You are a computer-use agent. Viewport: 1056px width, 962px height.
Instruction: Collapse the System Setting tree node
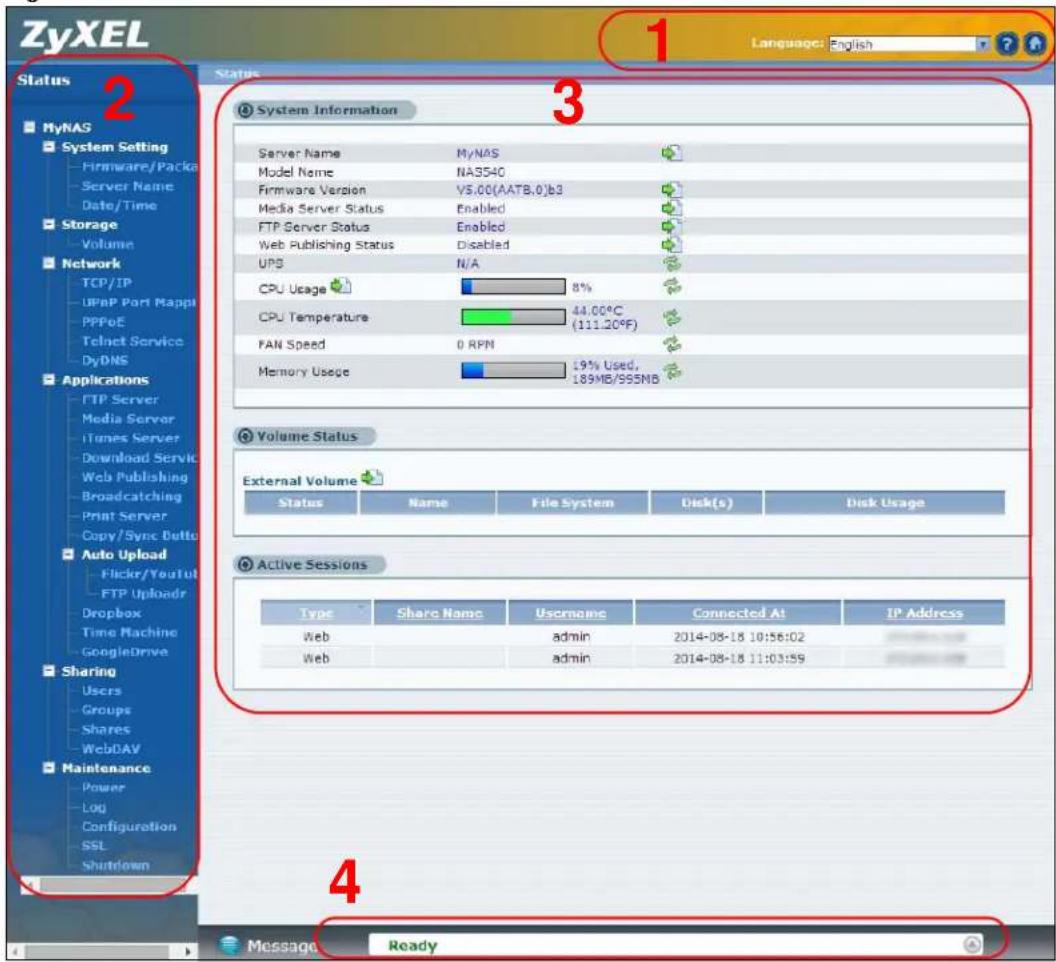[48, 146]
